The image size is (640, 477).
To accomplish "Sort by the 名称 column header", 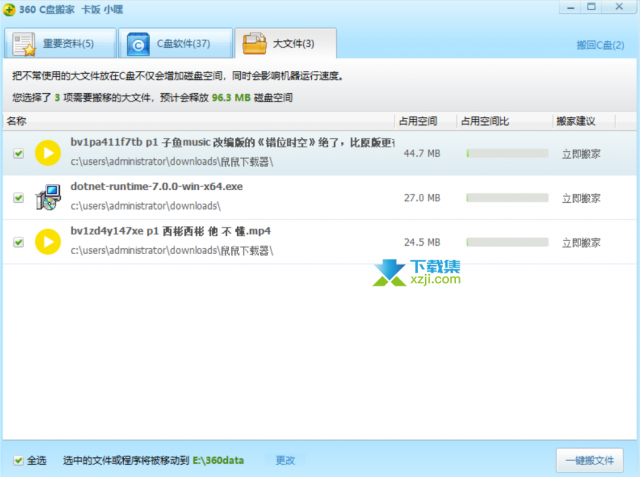I will coord(198,121).
